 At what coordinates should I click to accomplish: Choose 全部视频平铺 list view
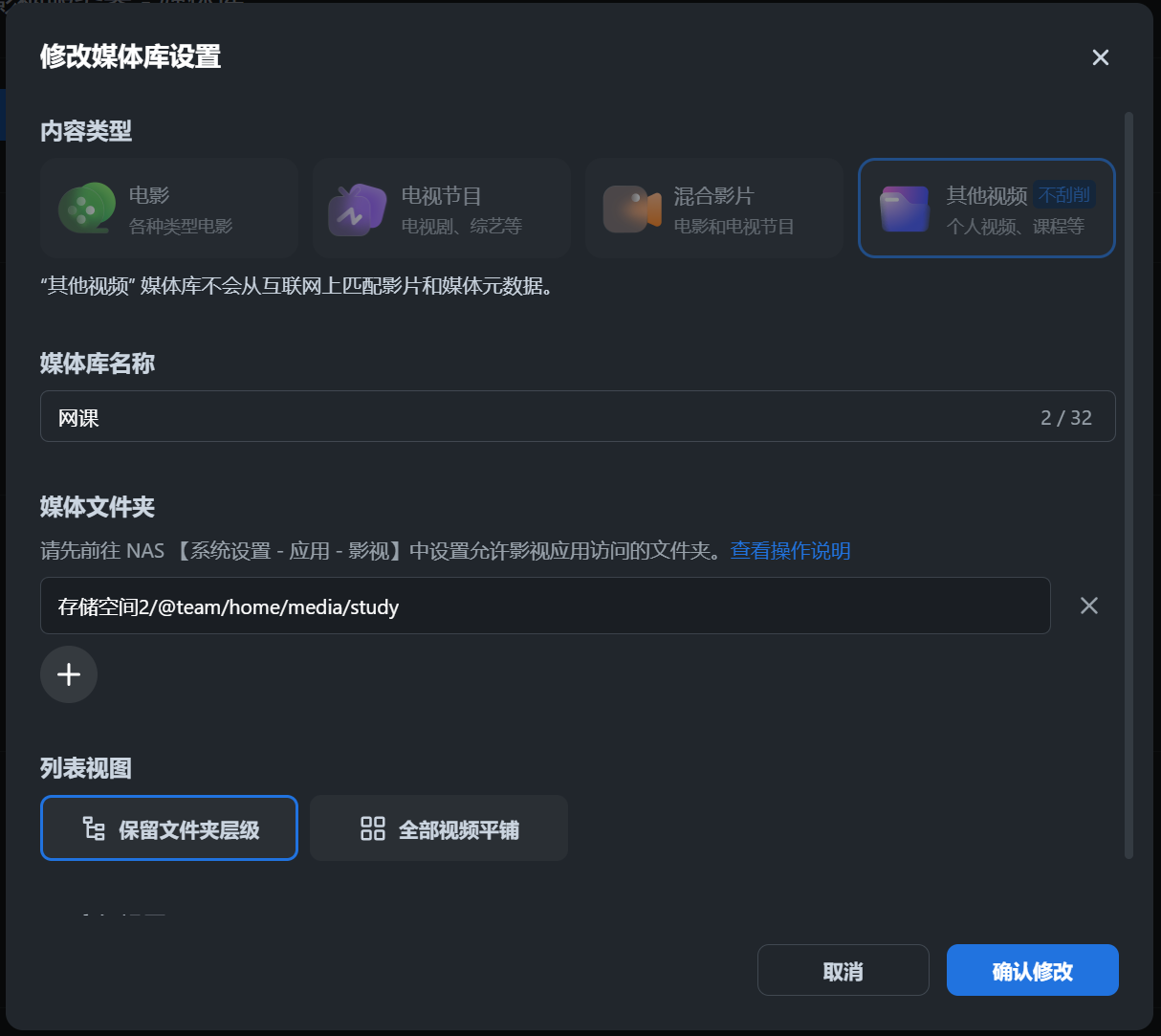tap(439, 828)
